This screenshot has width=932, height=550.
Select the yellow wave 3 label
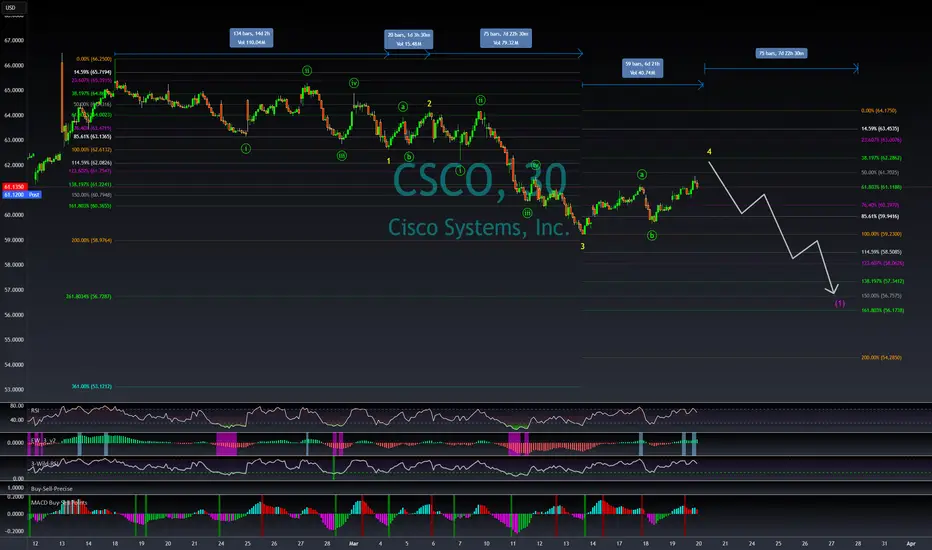point(582,246)
